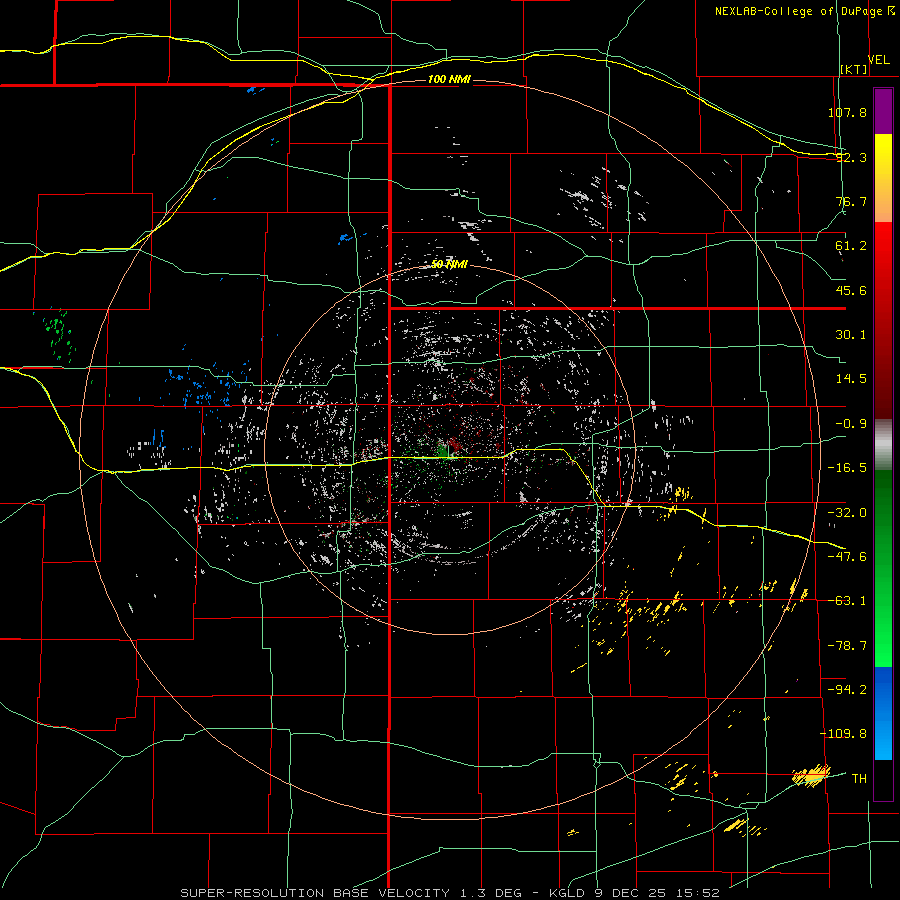Viewport: 900px width, 900px height.
Task: Click the VEL legend title
Action: [878, 60]
